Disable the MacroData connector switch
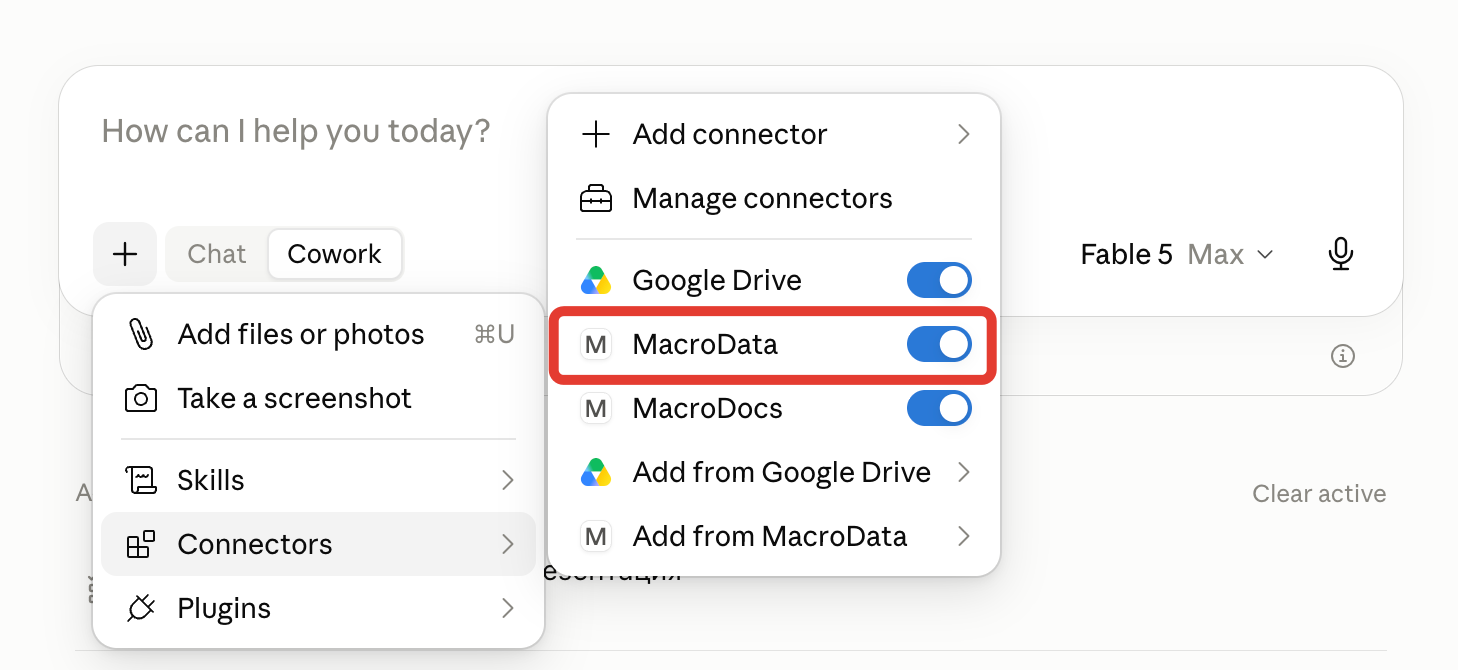The height and width of the screenshot is (670, 1458). pyautogui.click(x=939, y=345)
